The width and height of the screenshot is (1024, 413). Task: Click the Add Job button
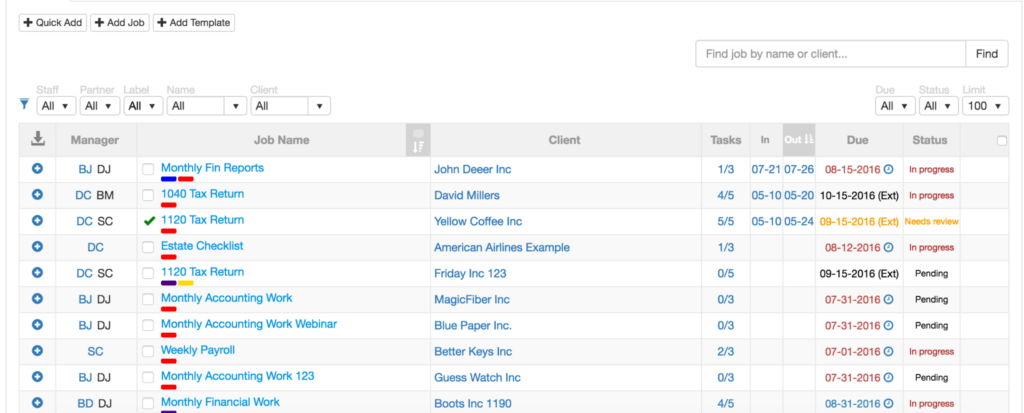click(x=120, y=23)
